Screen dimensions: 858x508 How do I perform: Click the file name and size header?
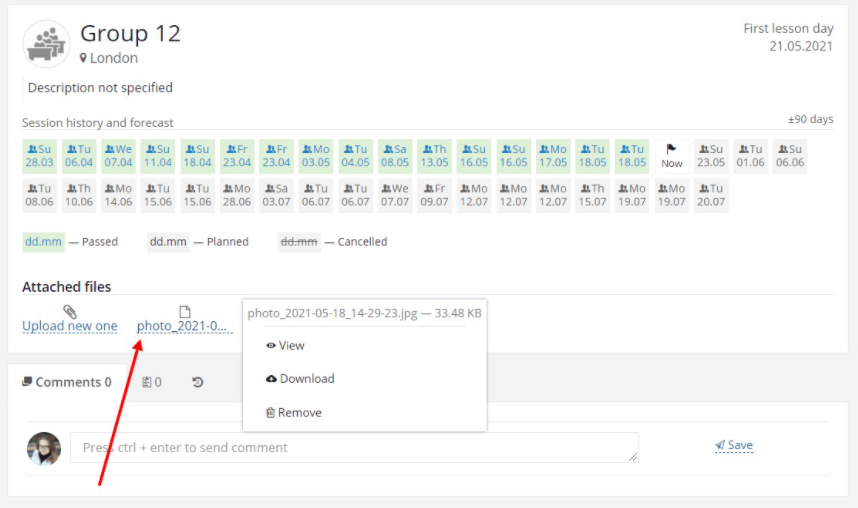pyautogui.click(x=364, y=313)
